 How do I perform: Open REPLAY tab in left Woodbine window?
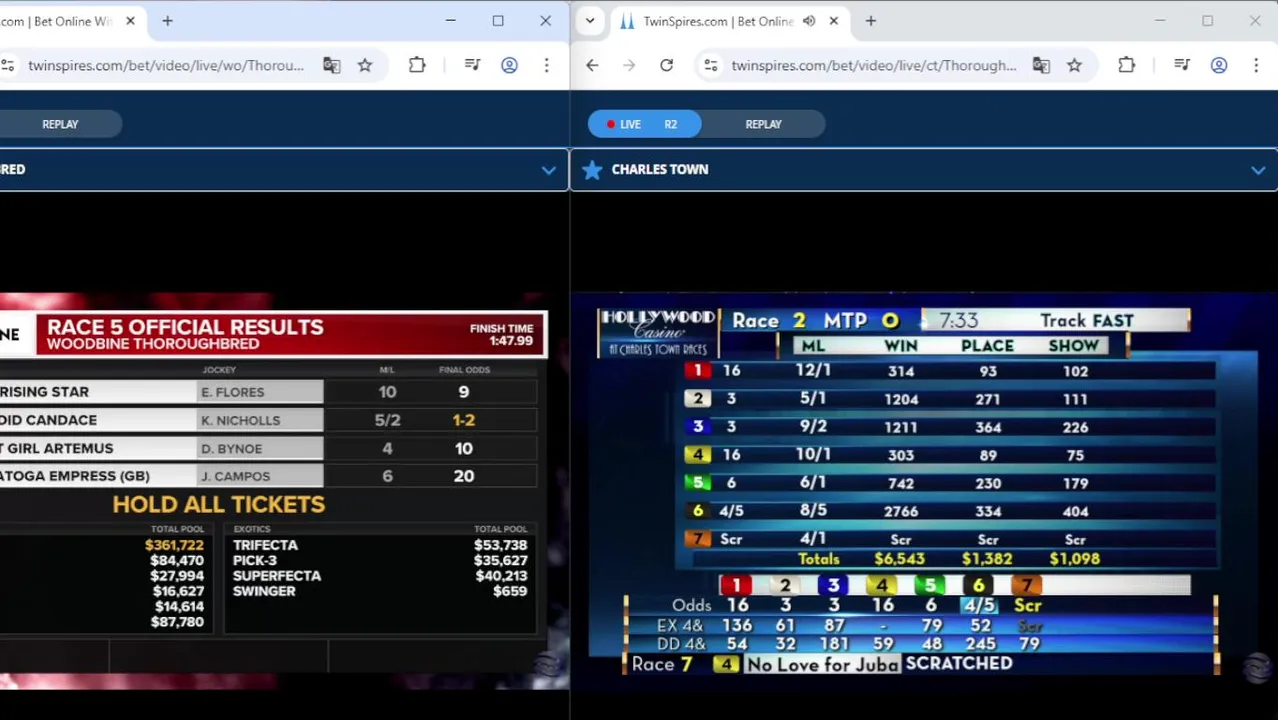pyautogui.click(x=60, y=124)
